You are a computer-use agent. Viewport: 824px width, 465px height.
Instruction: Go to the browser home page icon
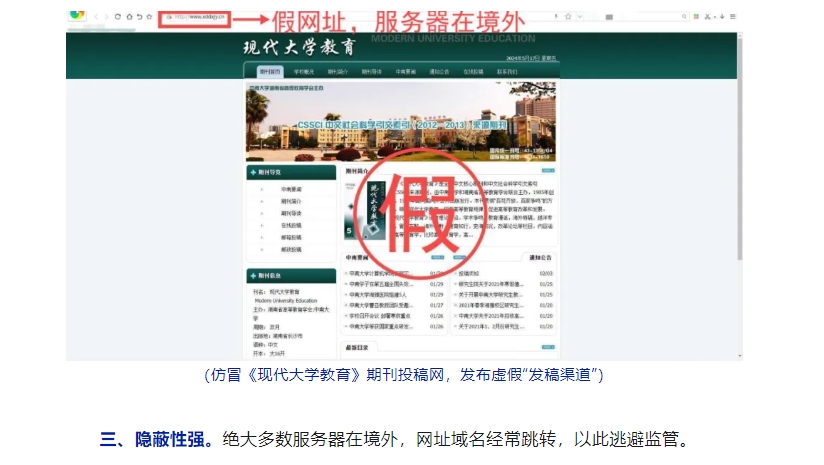[x=129, y=17]
